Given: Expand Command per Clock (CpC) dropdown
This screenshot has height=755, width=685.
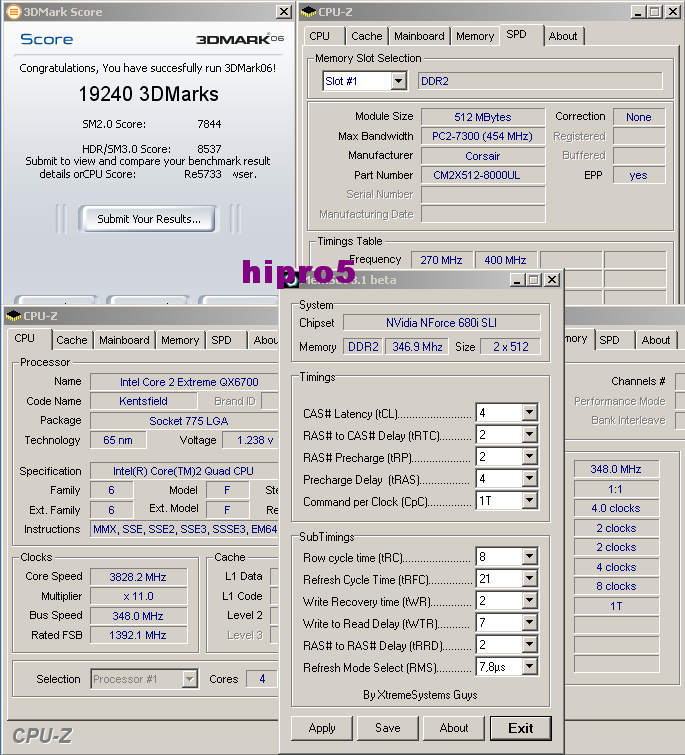Looking at the screenshot, I should 530,501.
